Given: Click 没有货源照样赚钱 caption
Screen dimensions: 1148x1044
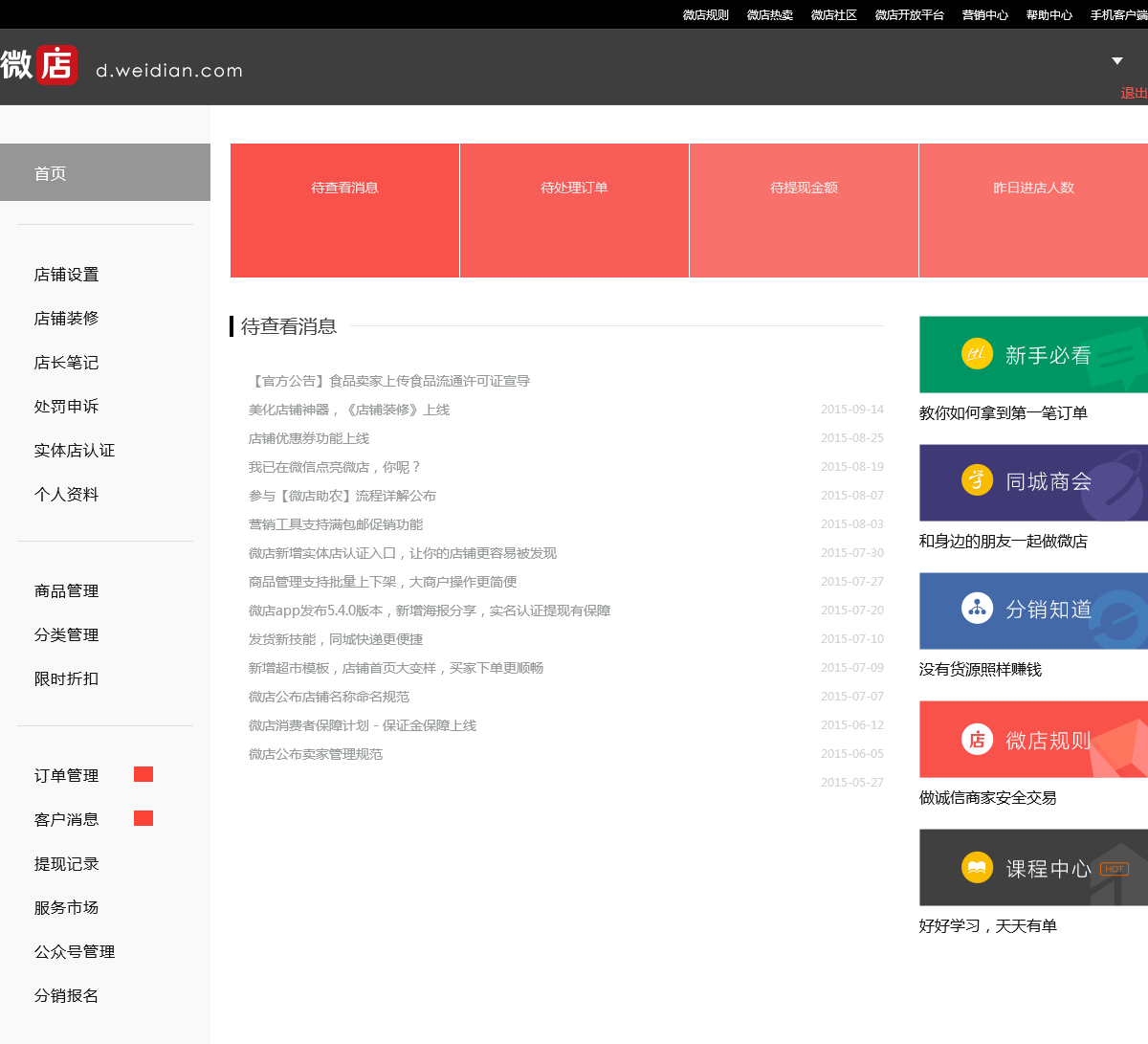Looking at the screenshot, I should click(981, 670).
